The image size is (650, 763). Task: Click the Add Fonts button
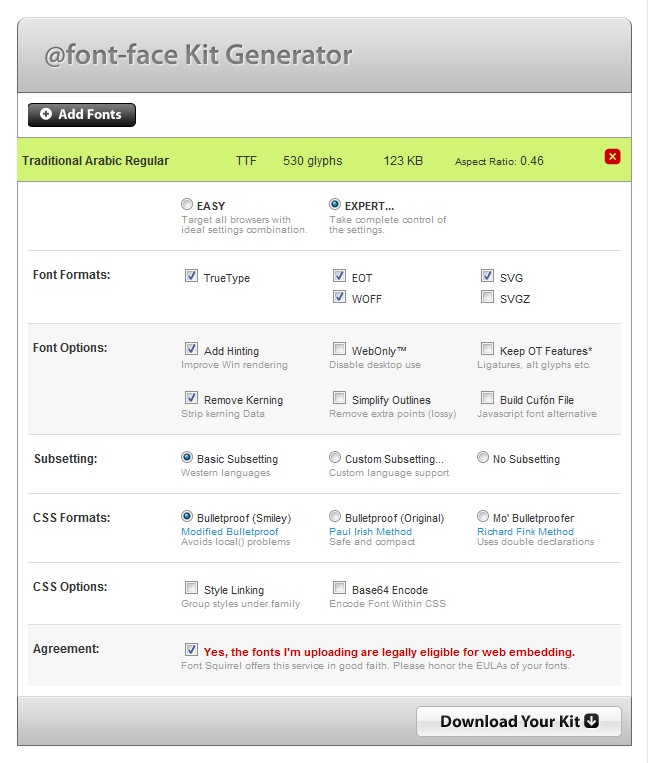[82, 115]
